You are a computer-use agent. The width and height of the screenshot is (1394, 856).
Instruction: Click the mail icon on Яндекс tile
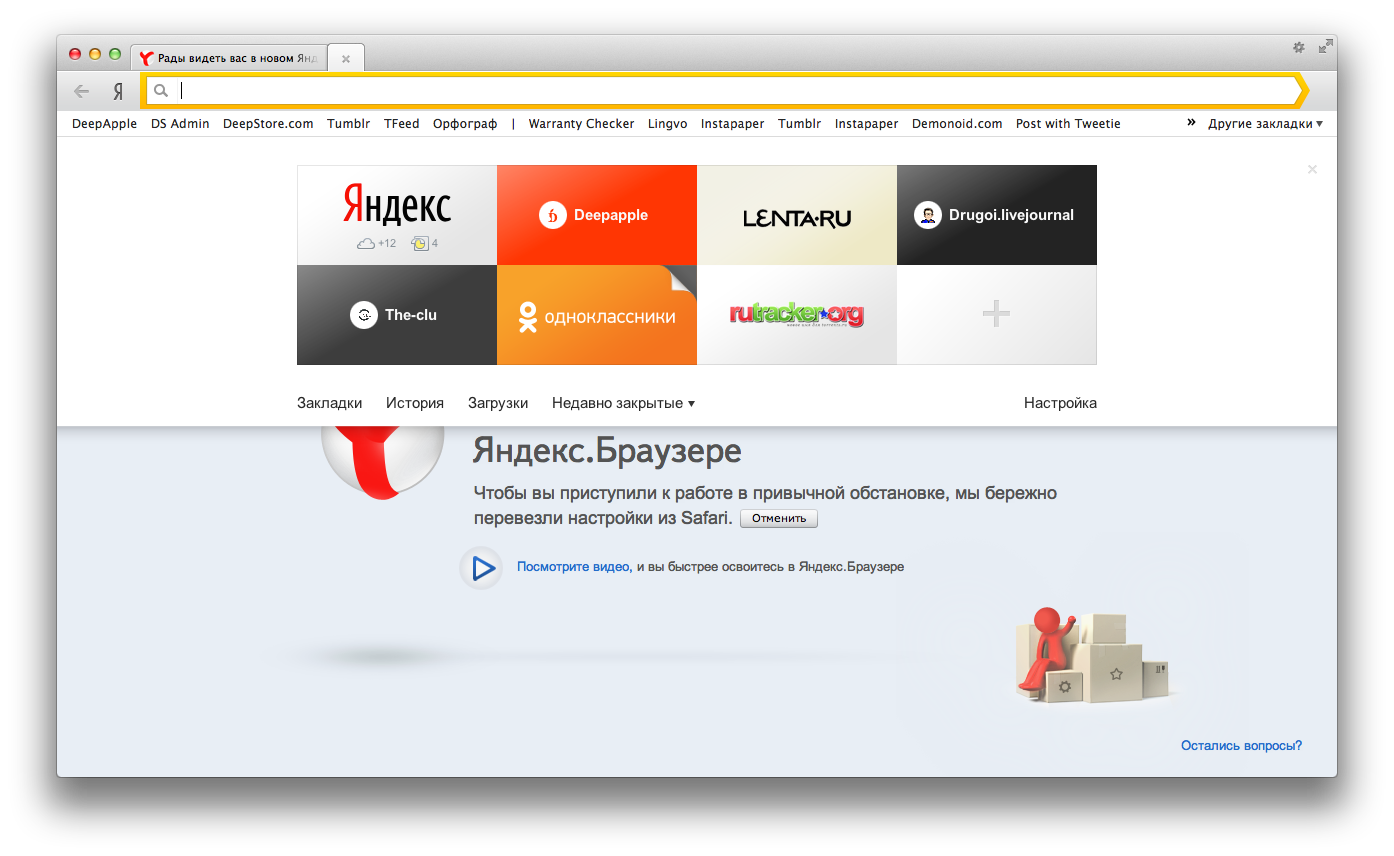[420, 243]
